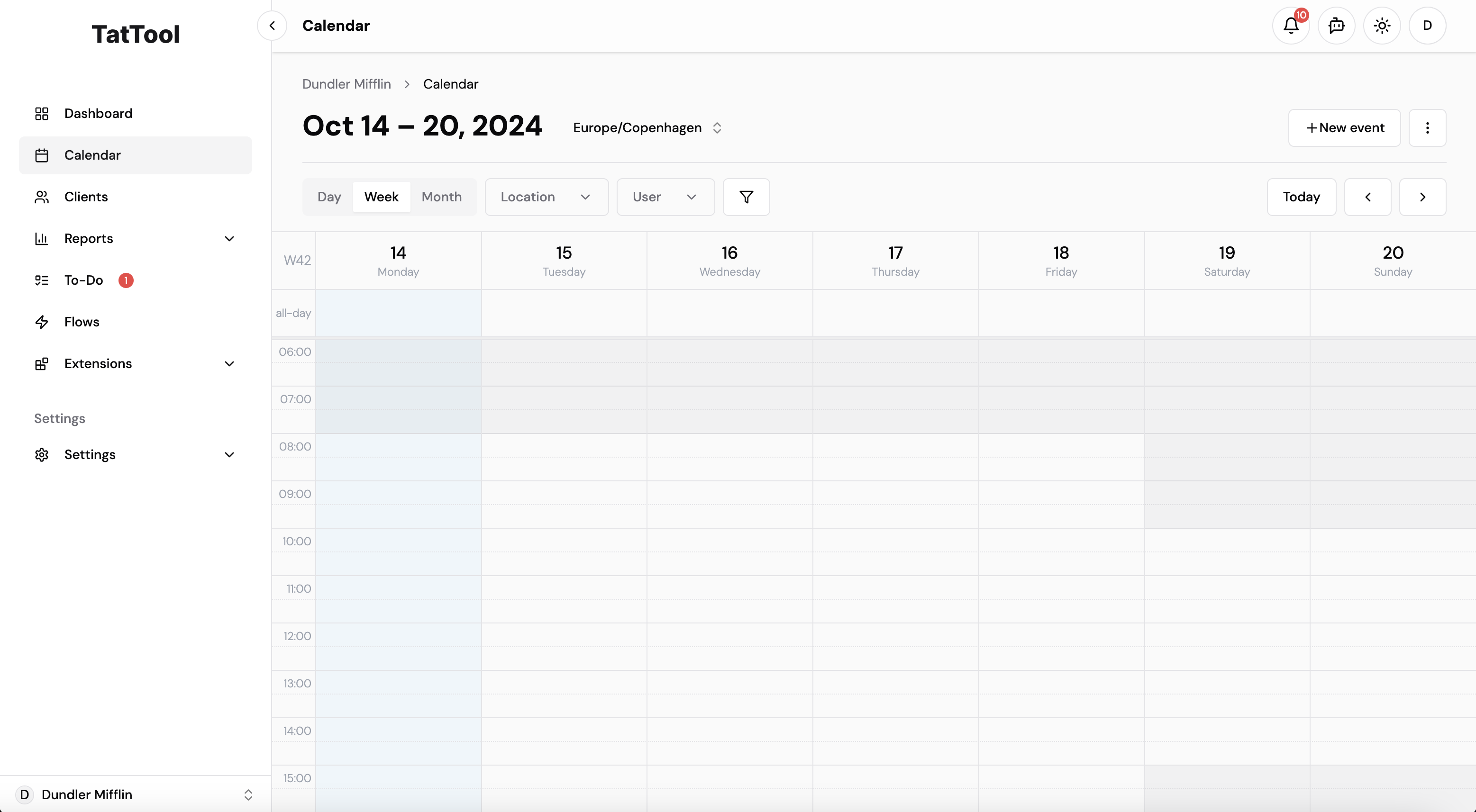
Task: Open the three-dot more options menu
Action: tap(1427, 128)
